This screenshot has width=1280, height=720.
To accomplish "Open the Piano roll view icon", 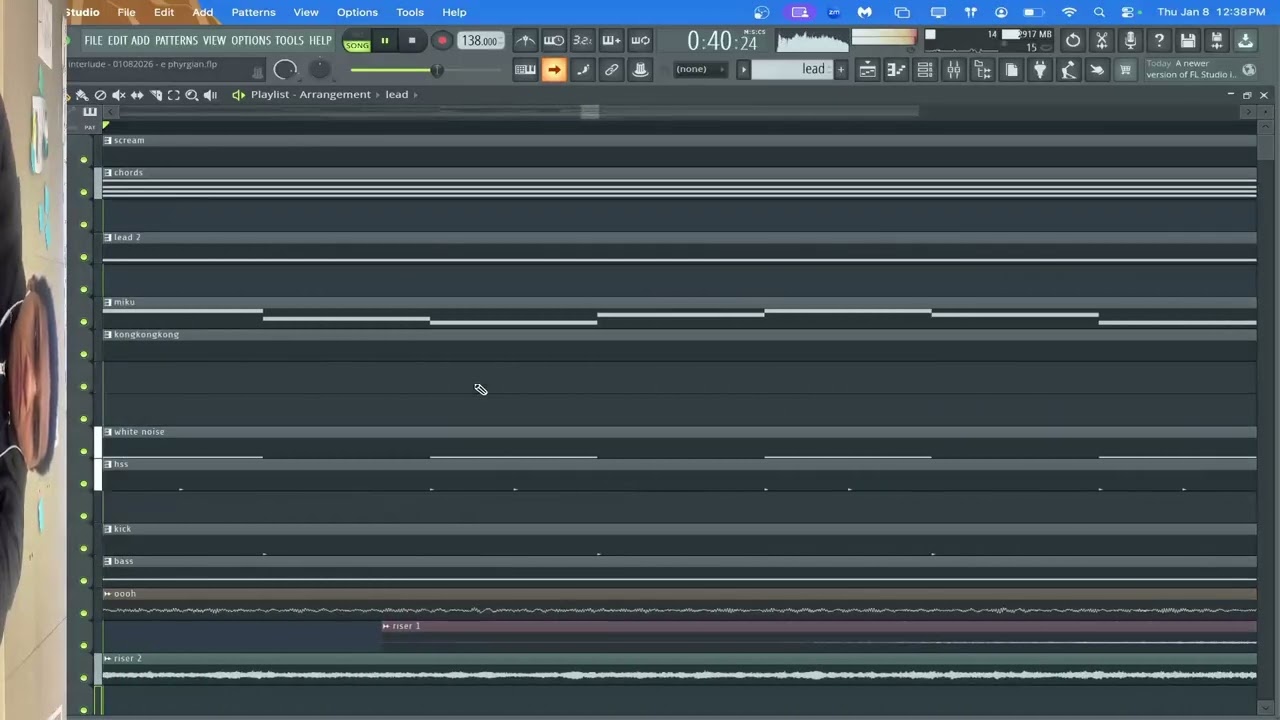I will [x=896, y=69].
